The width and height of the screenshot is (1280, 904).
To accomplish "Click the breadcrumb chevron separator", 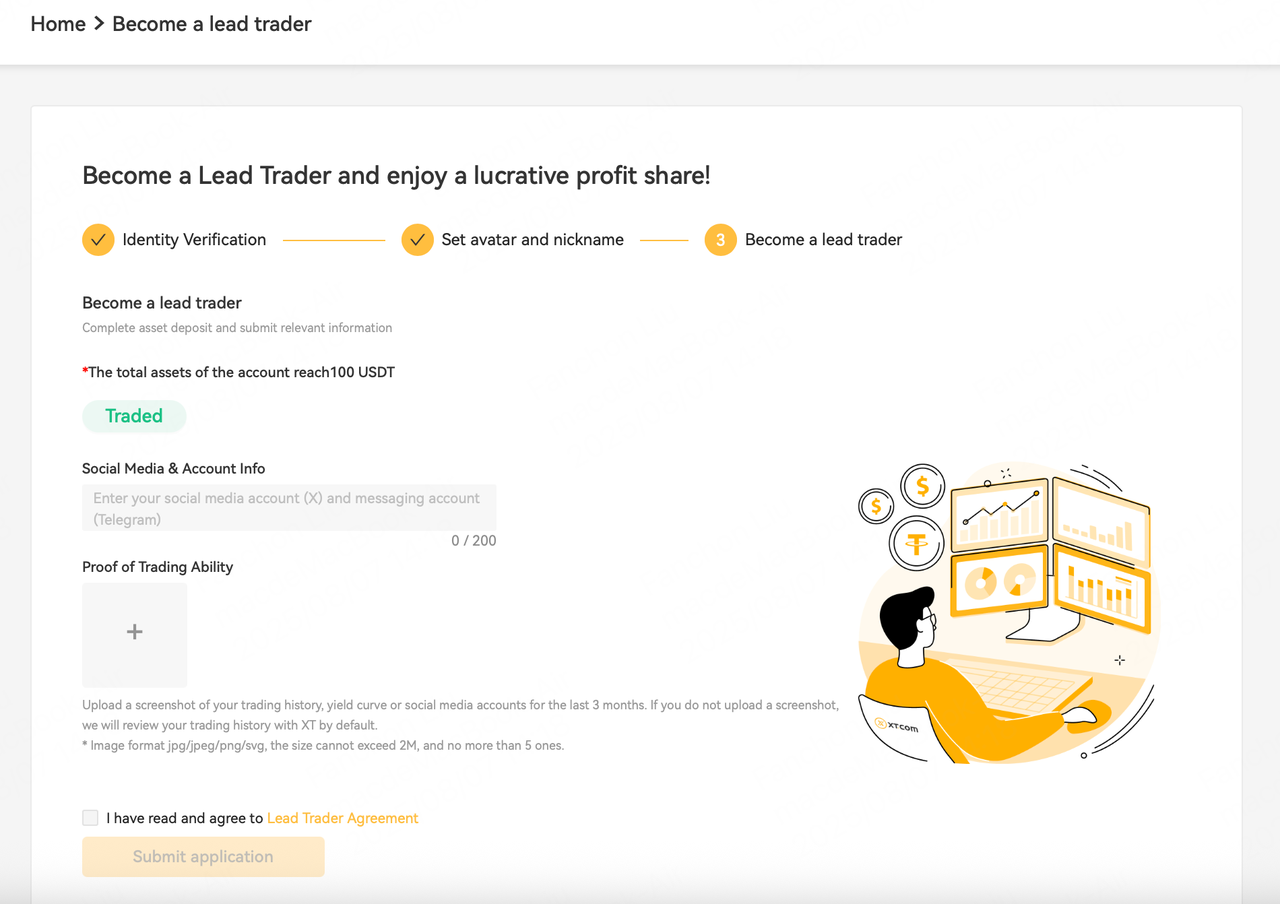I will pyautogui.click(x=99, y=24).
